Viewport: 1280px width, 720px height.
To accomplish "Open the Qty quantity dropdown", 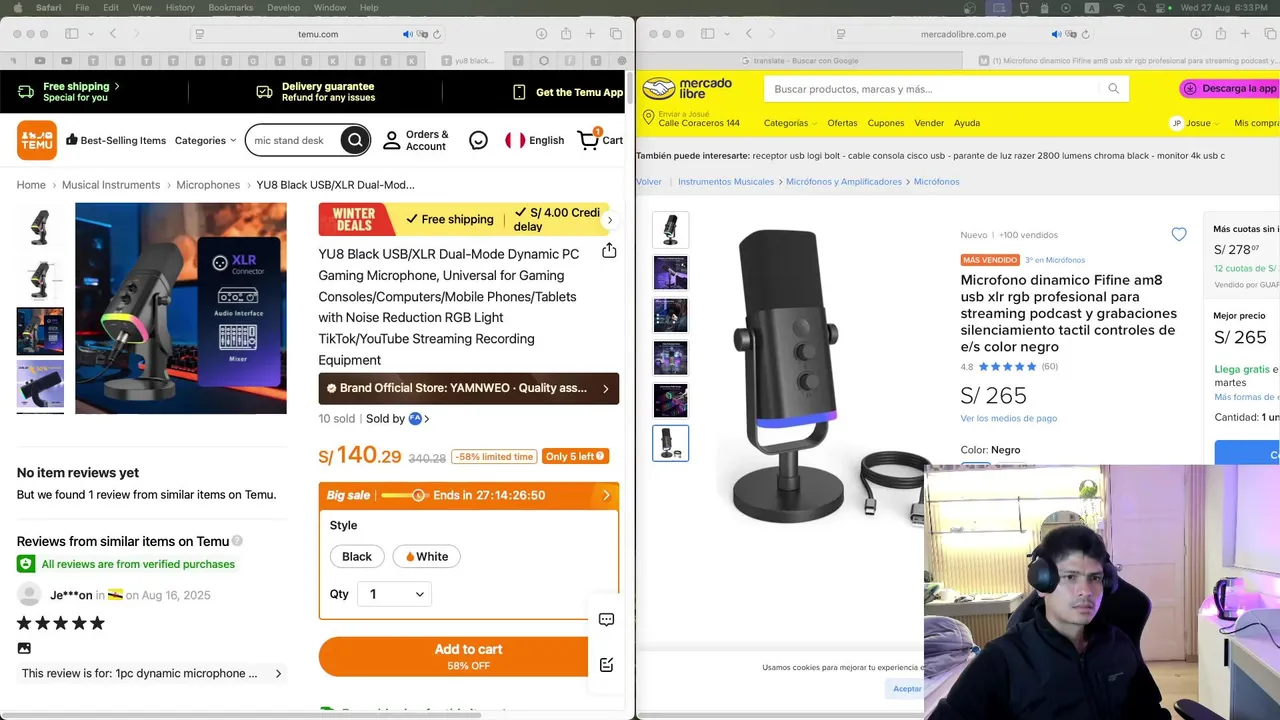I will pyautogui.click(x=395, y=594).
